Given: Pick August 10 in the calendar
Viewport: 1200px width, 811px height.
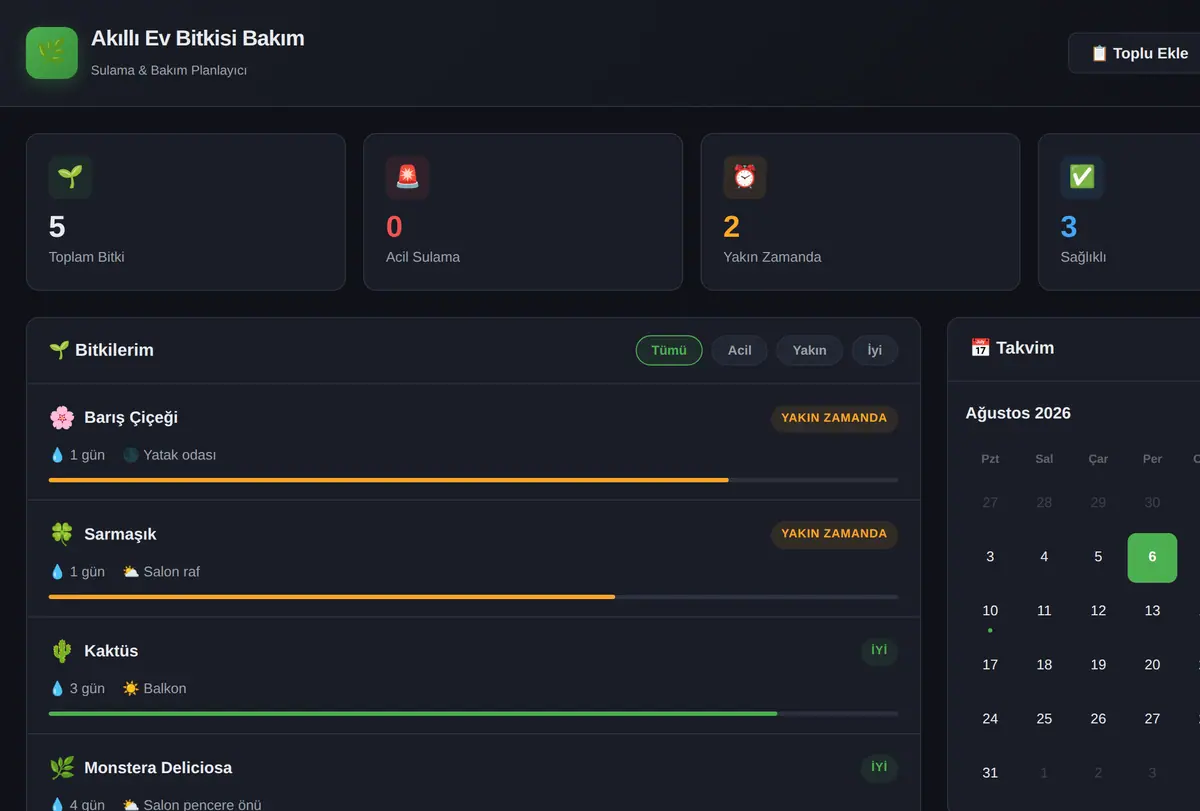Looking at the screenshot, I should tap(990, 611).
